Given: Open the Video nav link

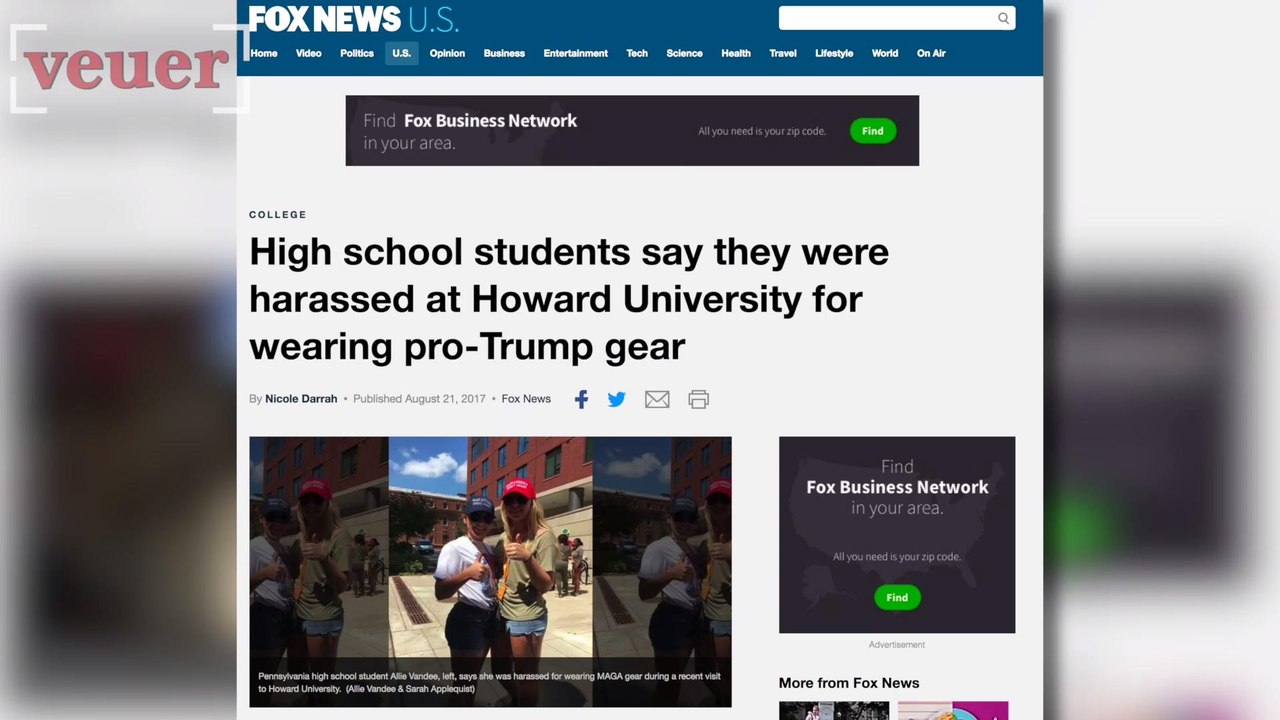Looking at the screenshot, I should (x=308, y=53).
